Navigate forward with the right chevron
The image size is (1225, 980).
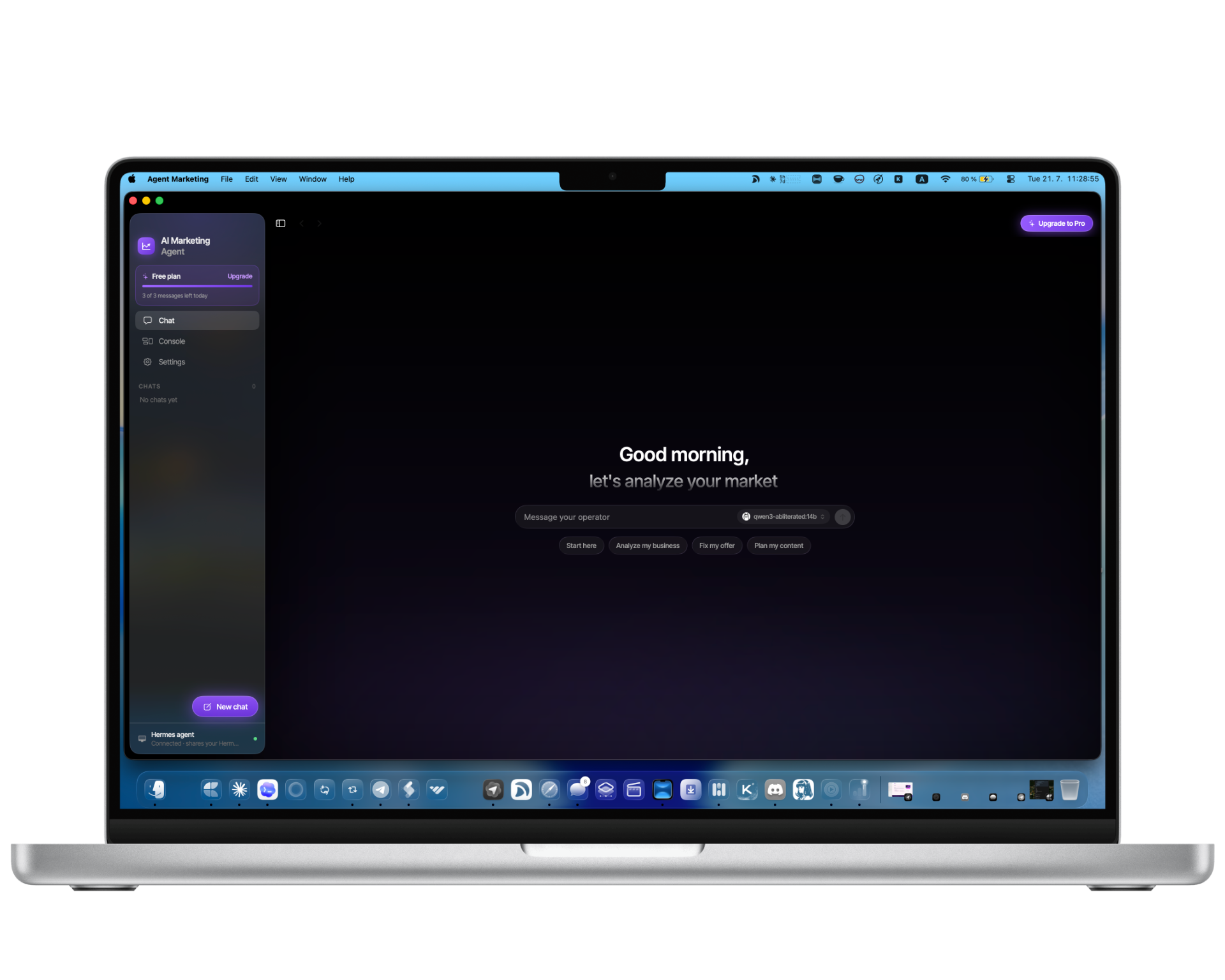tap(319, 223)
